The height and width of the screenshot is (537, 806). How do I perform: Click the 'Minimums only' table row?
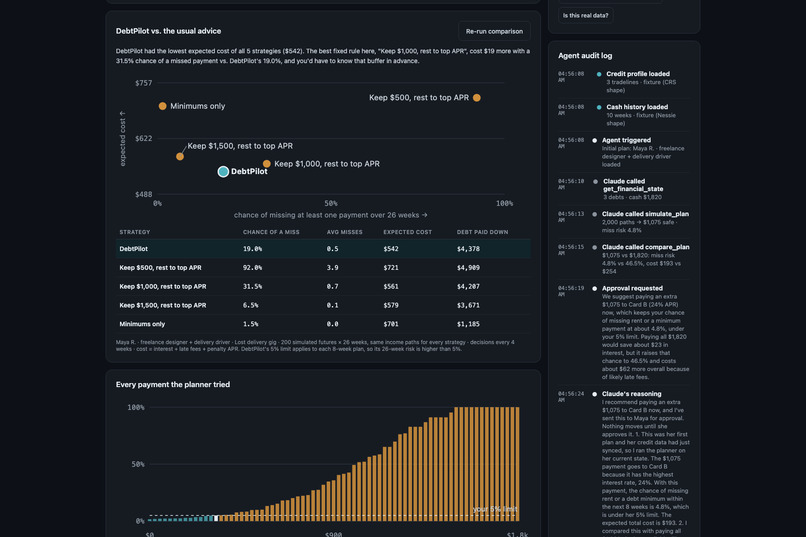tap(323, 324)
